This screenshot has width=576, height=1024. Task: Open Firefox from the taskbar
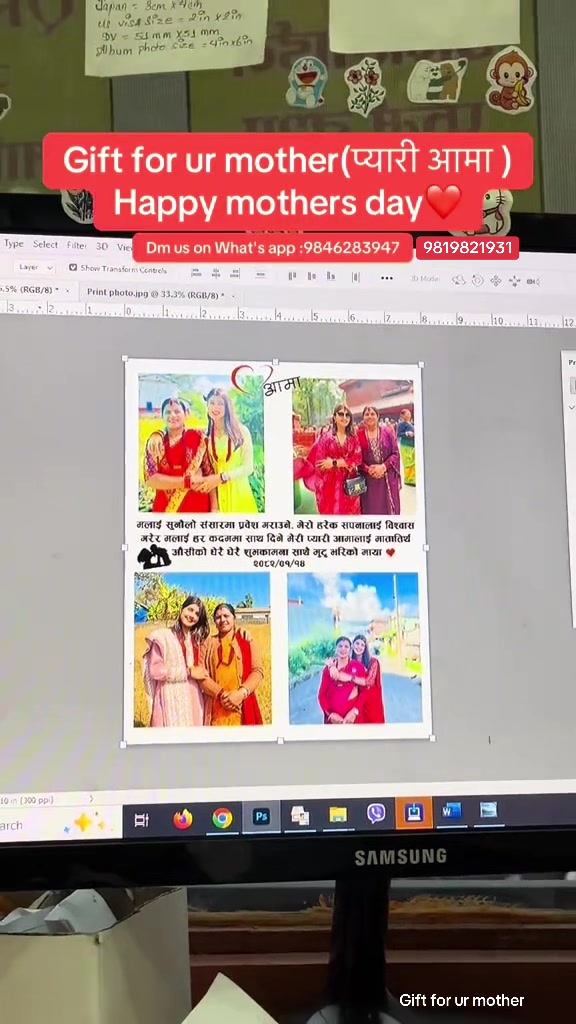[x=183, y=818]
